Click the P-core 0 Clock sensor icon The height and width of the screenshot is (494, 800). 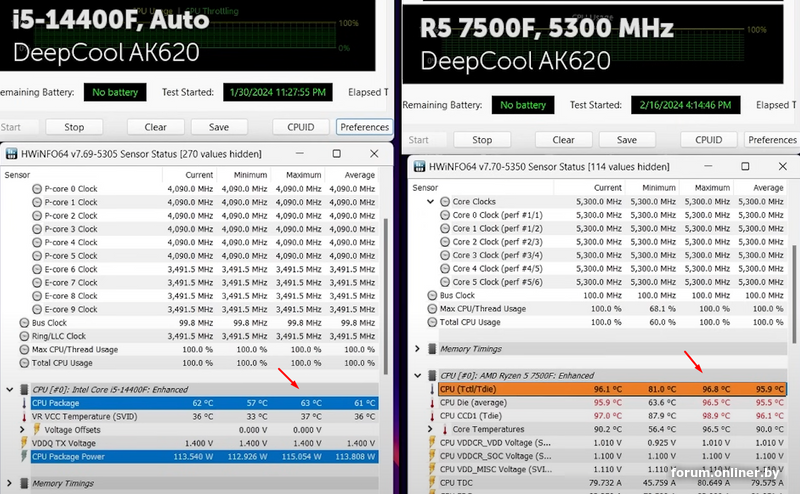pos(37,189)
